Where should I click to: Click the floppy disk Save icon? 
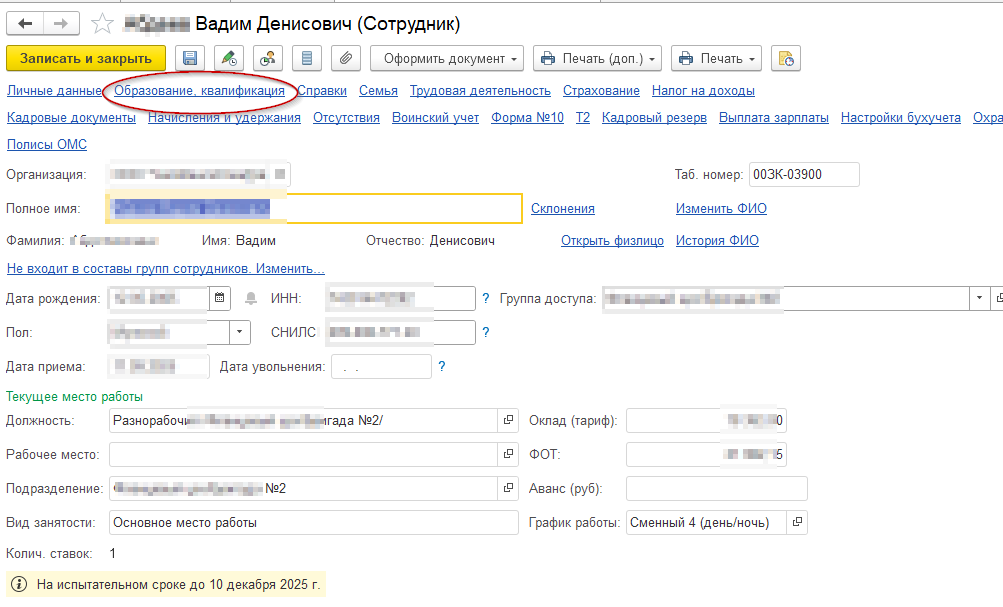[190, 59]
